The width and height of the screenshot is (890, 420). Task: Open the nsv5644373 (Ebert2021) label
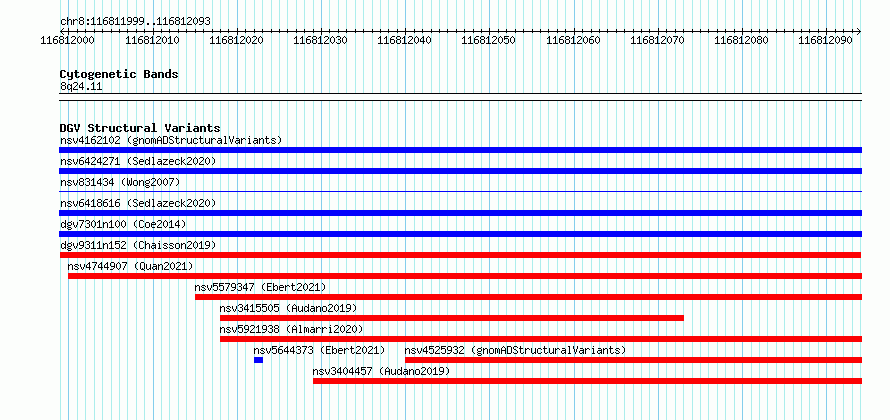(319, 350)
